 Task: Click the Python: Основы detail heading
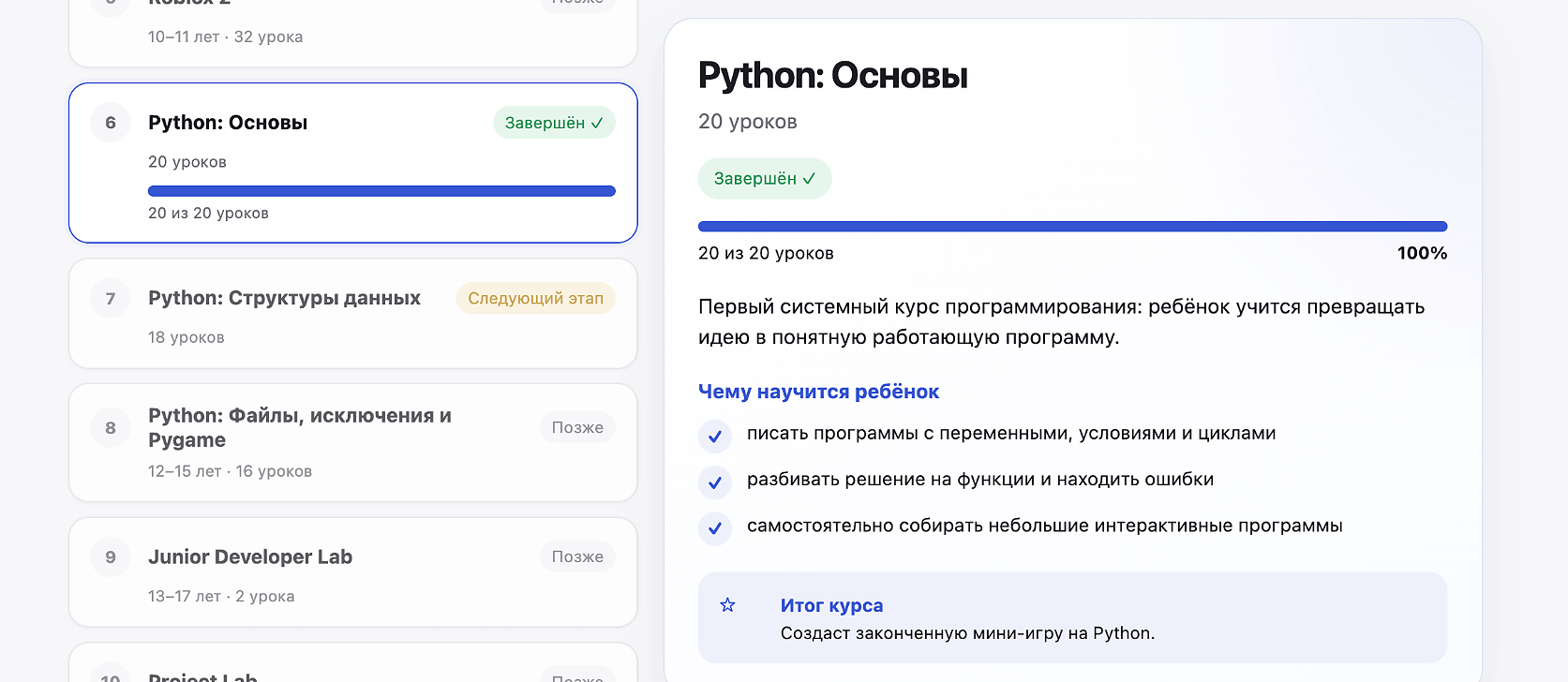(833, 76)
